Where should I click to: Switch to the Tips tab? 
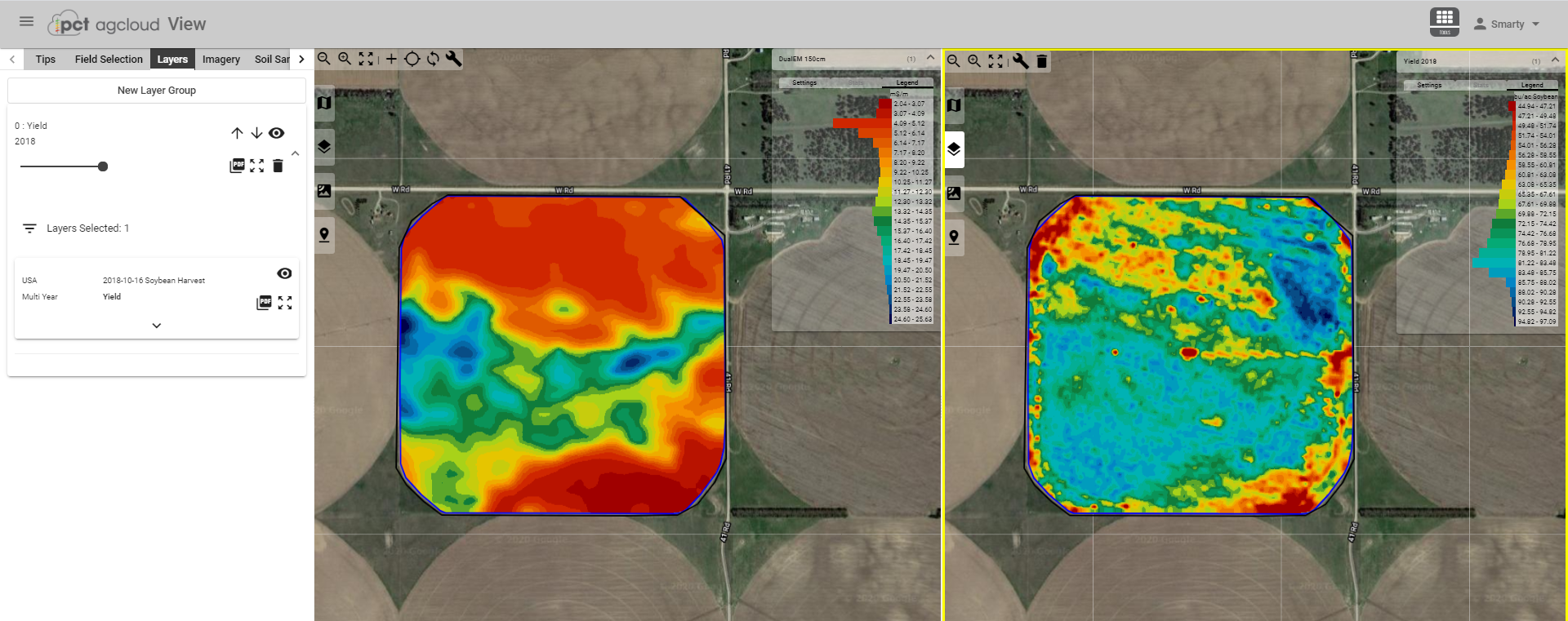(46, 59)
